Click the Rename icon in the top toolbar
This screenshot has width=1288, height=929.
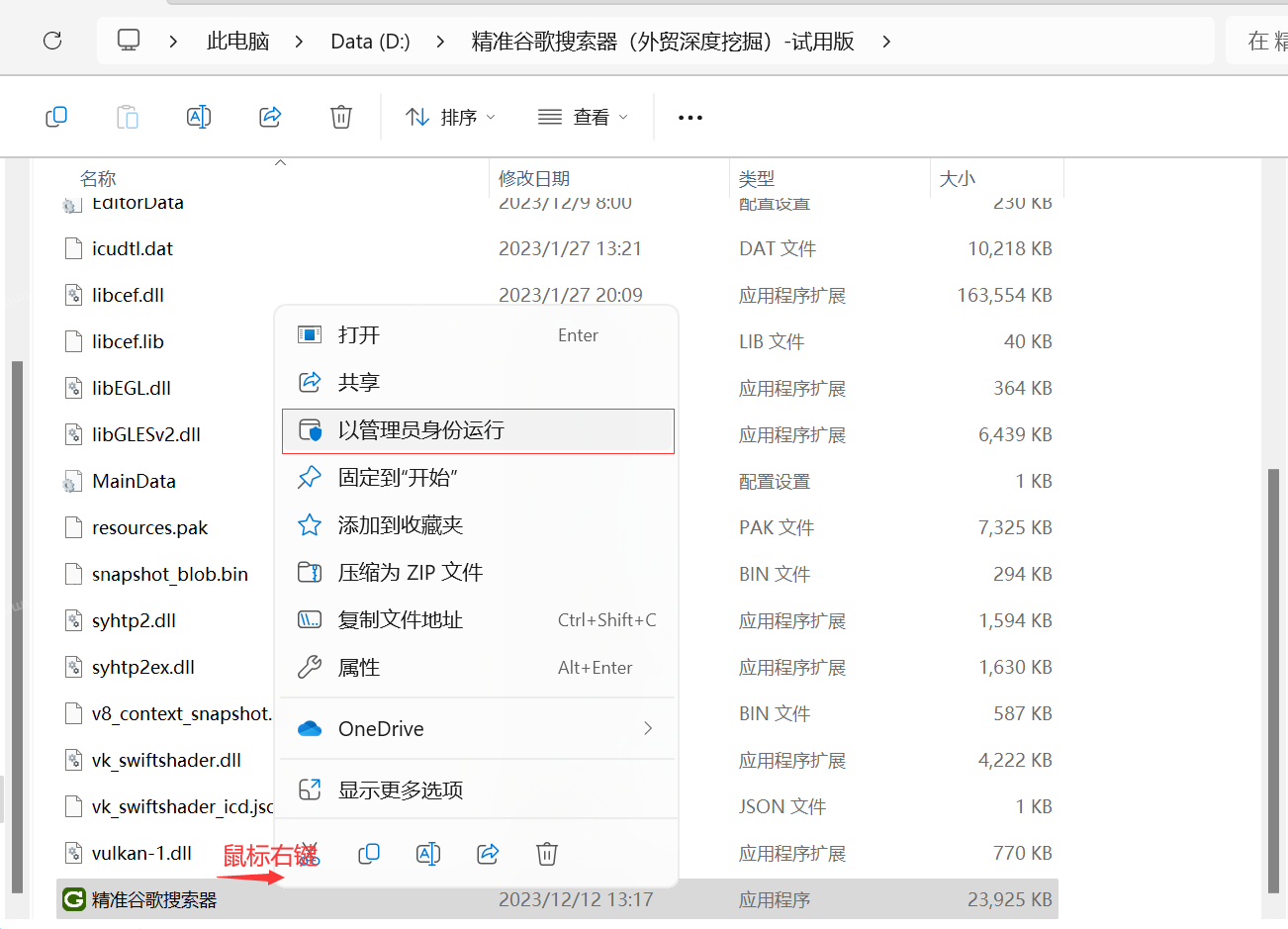point(199,117)
